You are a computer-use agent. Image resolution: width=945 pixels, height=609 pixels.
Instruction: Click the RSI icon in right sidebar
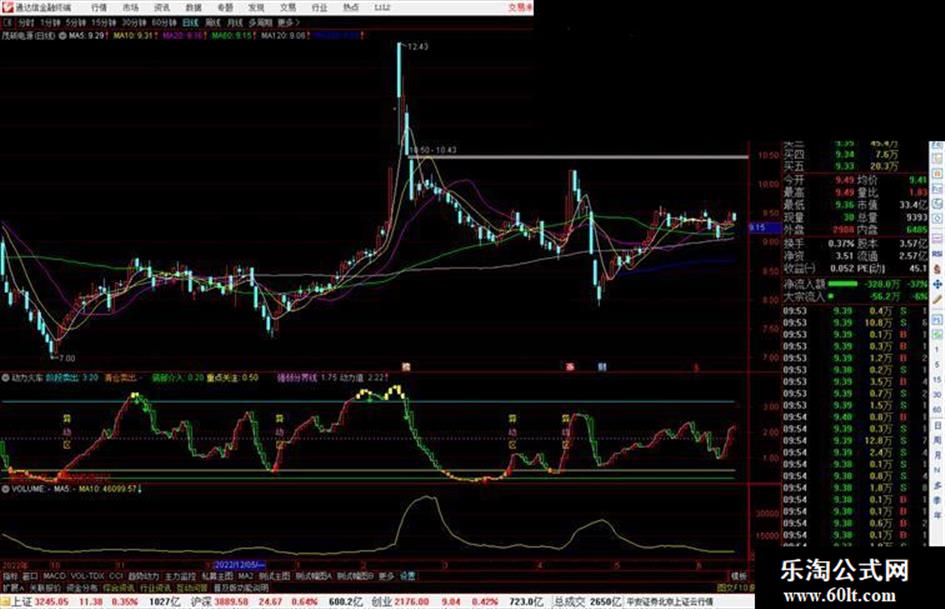pos(937,253)
